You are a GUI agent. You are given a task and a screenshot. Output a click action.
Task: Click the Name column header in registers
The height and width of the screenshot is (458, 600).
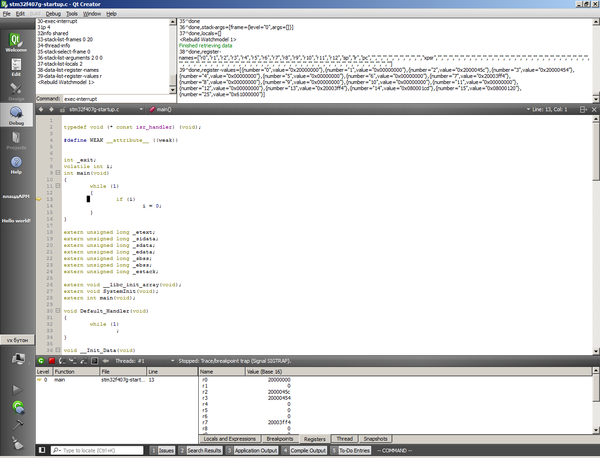click(x=222, y=372)
